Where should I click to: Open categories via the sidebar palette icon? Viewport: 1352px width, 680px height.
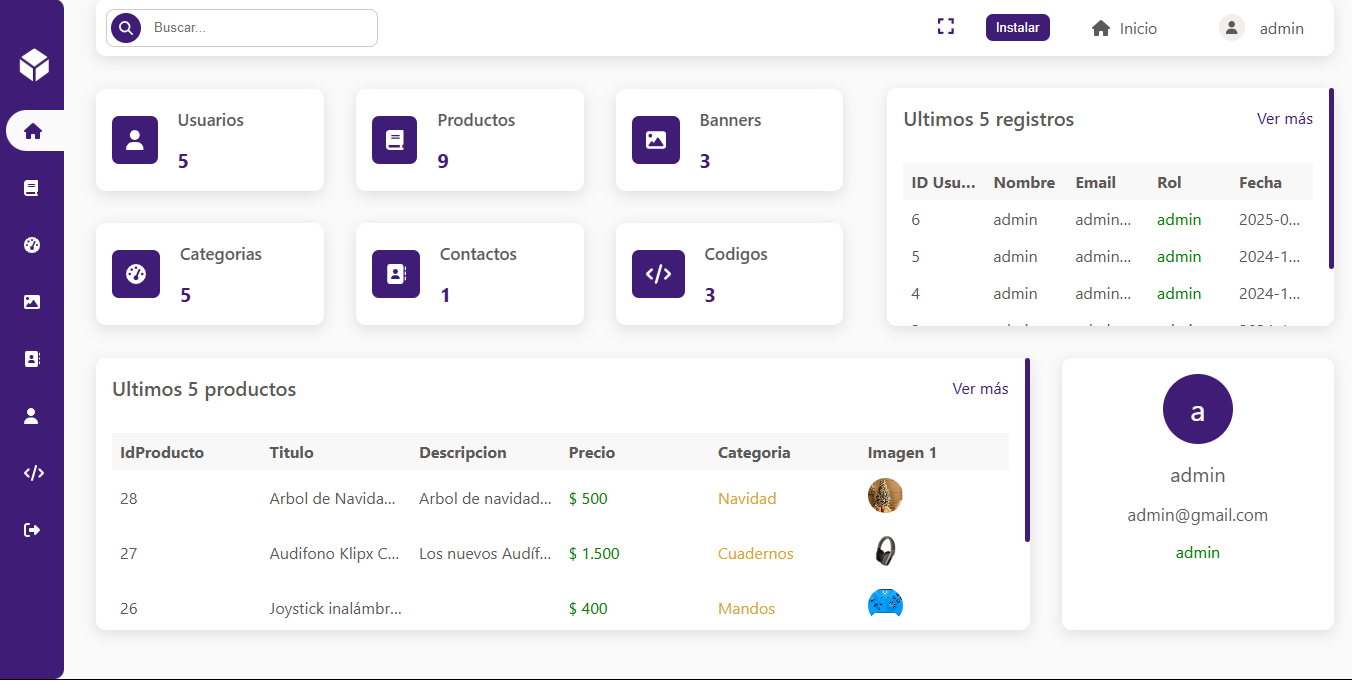coord(32,245)
